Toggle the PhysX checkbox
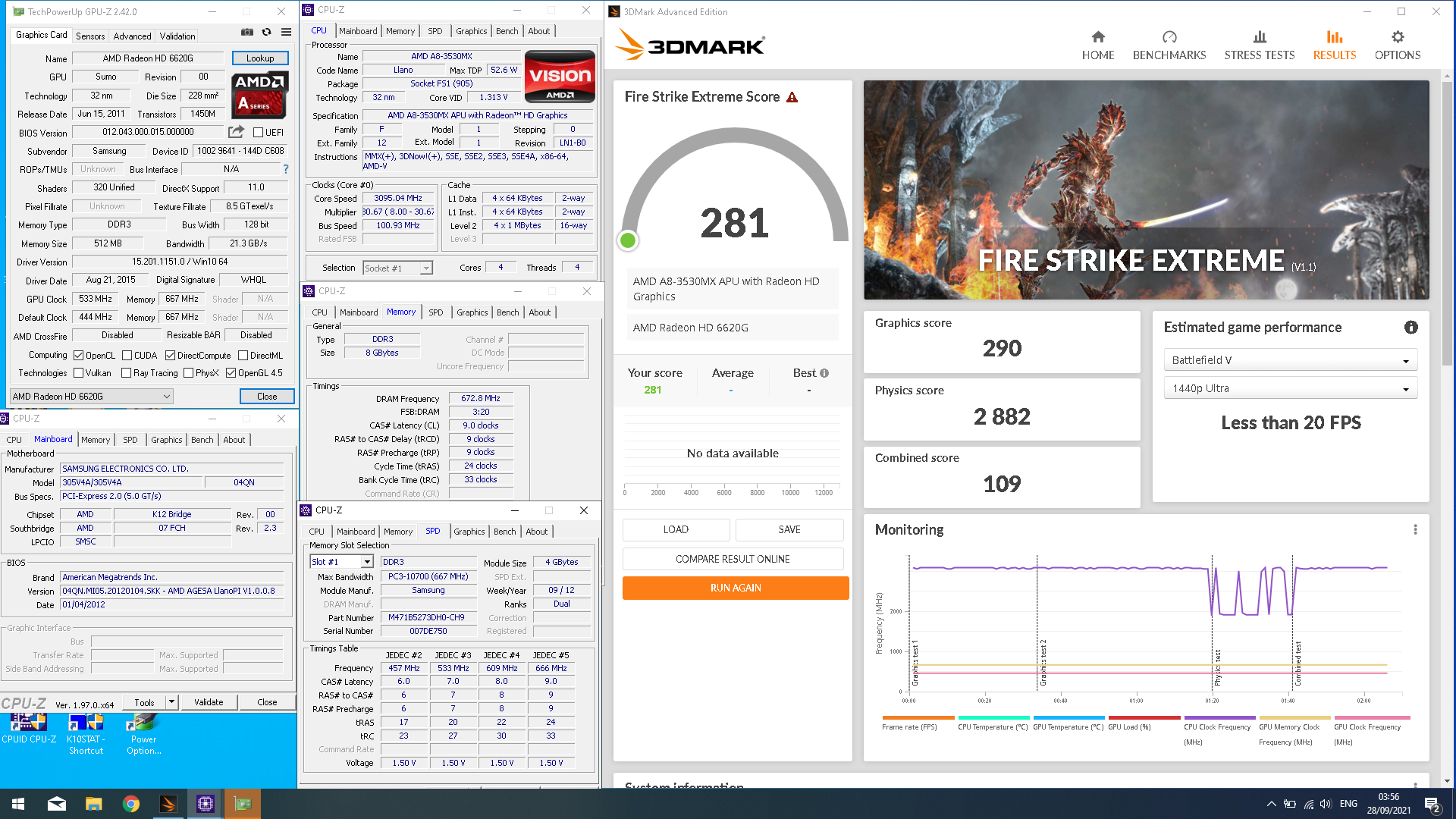The width and height of the screenshot is (1456, 819). 188,373
